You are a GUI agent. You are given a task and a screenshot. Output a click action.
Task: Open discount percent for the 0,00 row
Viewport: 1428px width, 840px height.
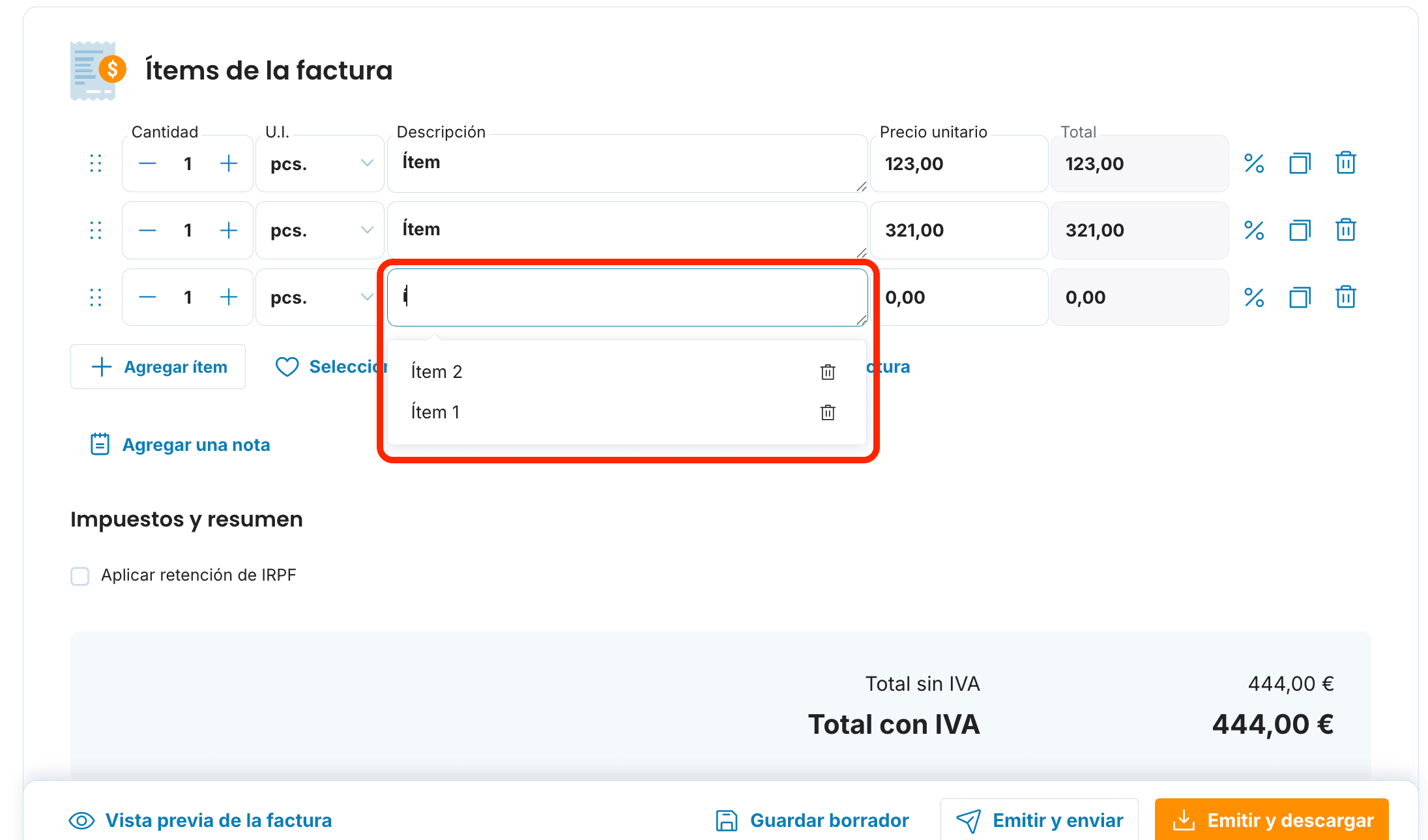1254,297
